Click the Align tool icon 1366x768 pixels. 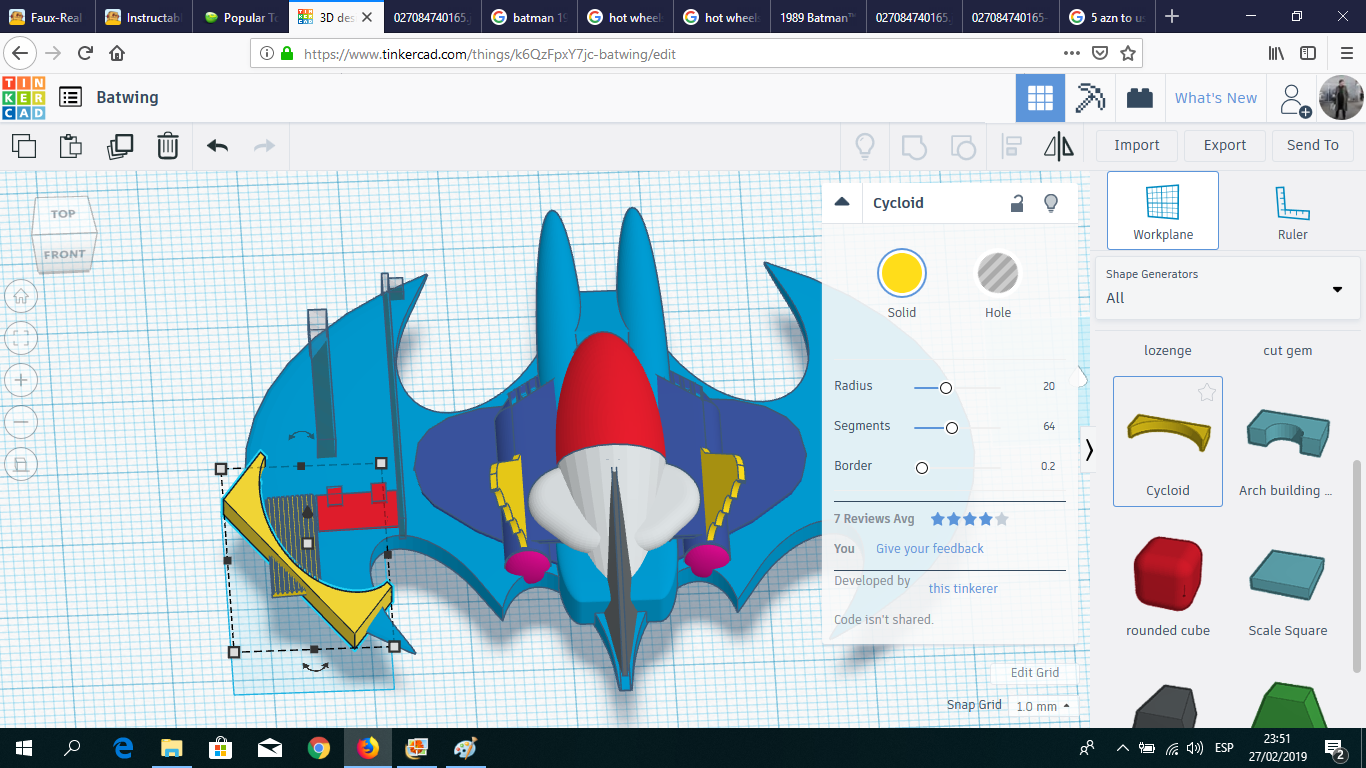coord(1010,145)
